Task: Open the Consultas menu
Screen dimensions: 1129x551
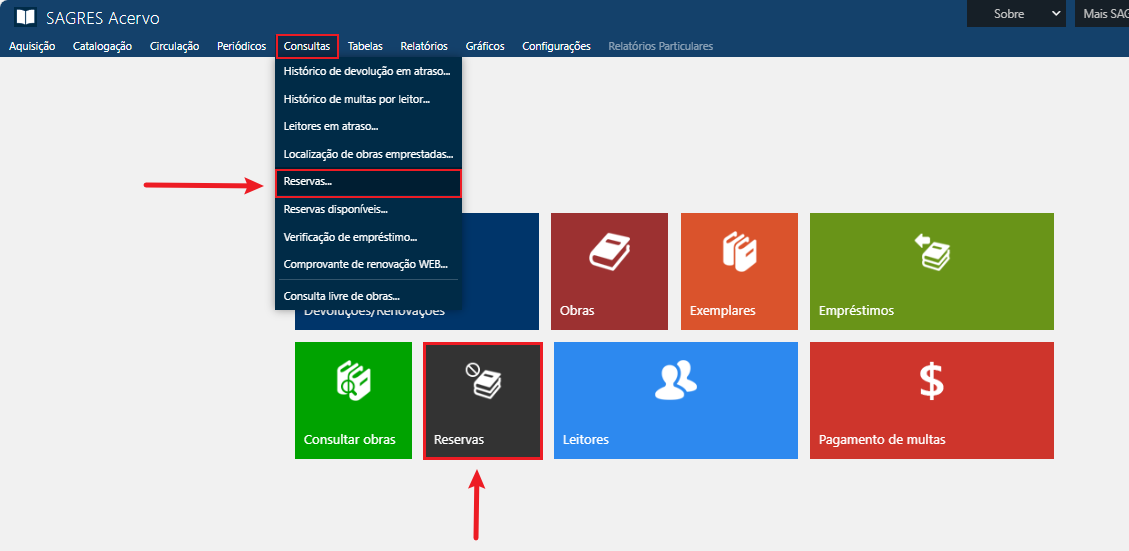Action: [x=307, y=46]
